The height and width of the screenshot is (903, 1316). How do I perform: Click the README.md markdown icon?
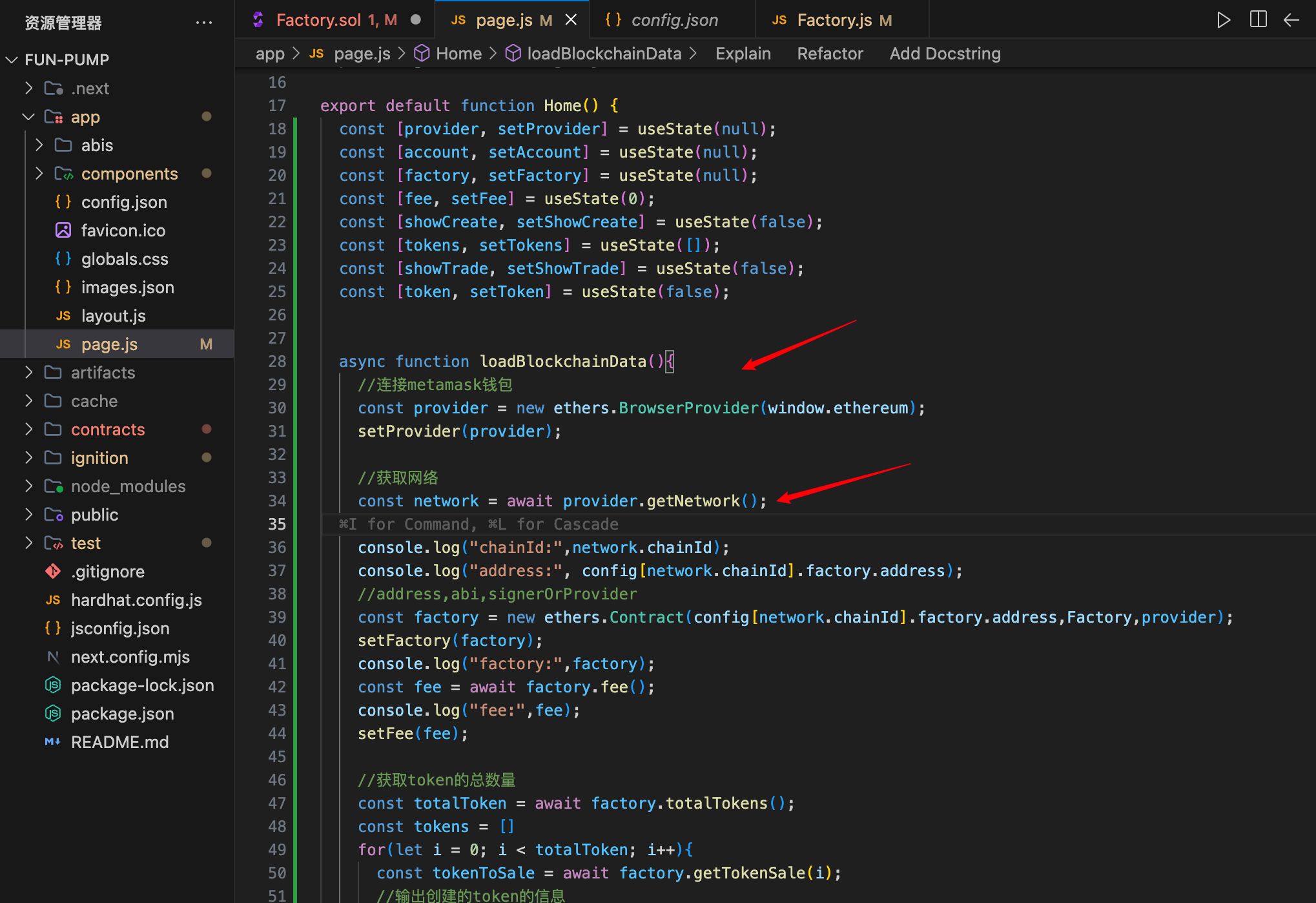(53, 742)
